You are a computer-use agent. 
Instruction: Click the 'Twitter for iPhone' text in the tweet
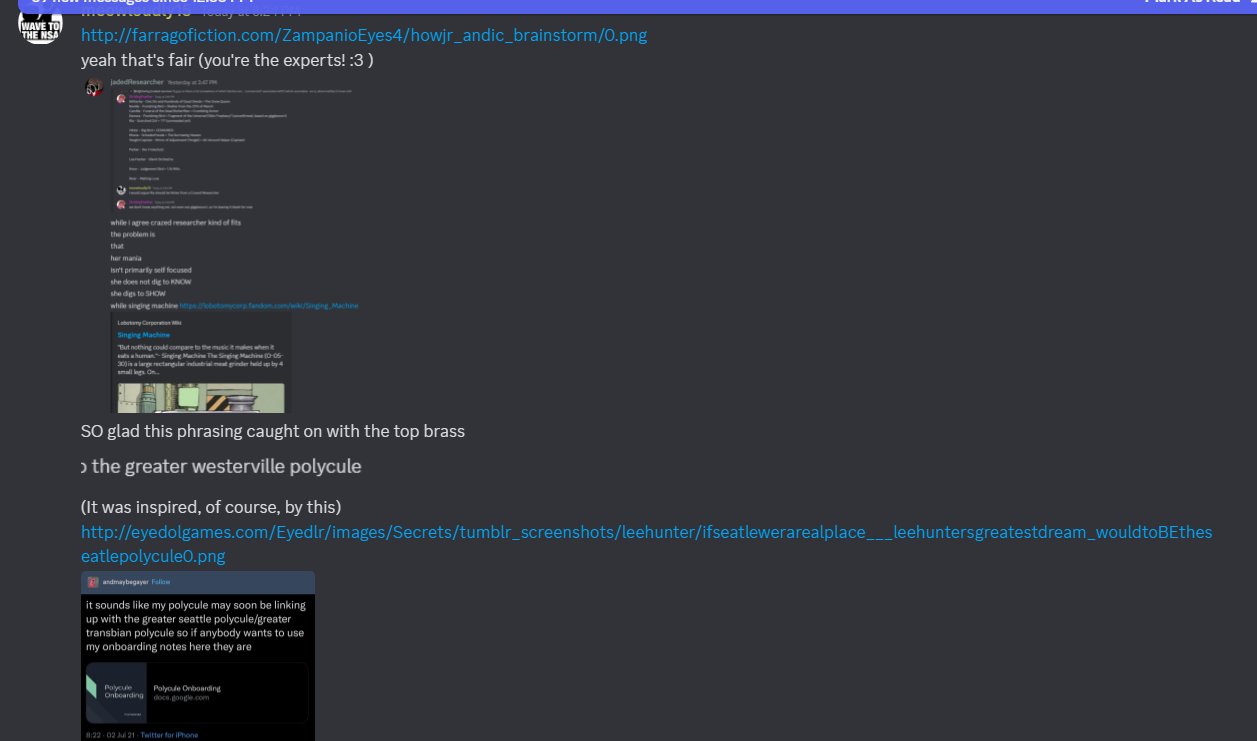[x=169, y=735]
